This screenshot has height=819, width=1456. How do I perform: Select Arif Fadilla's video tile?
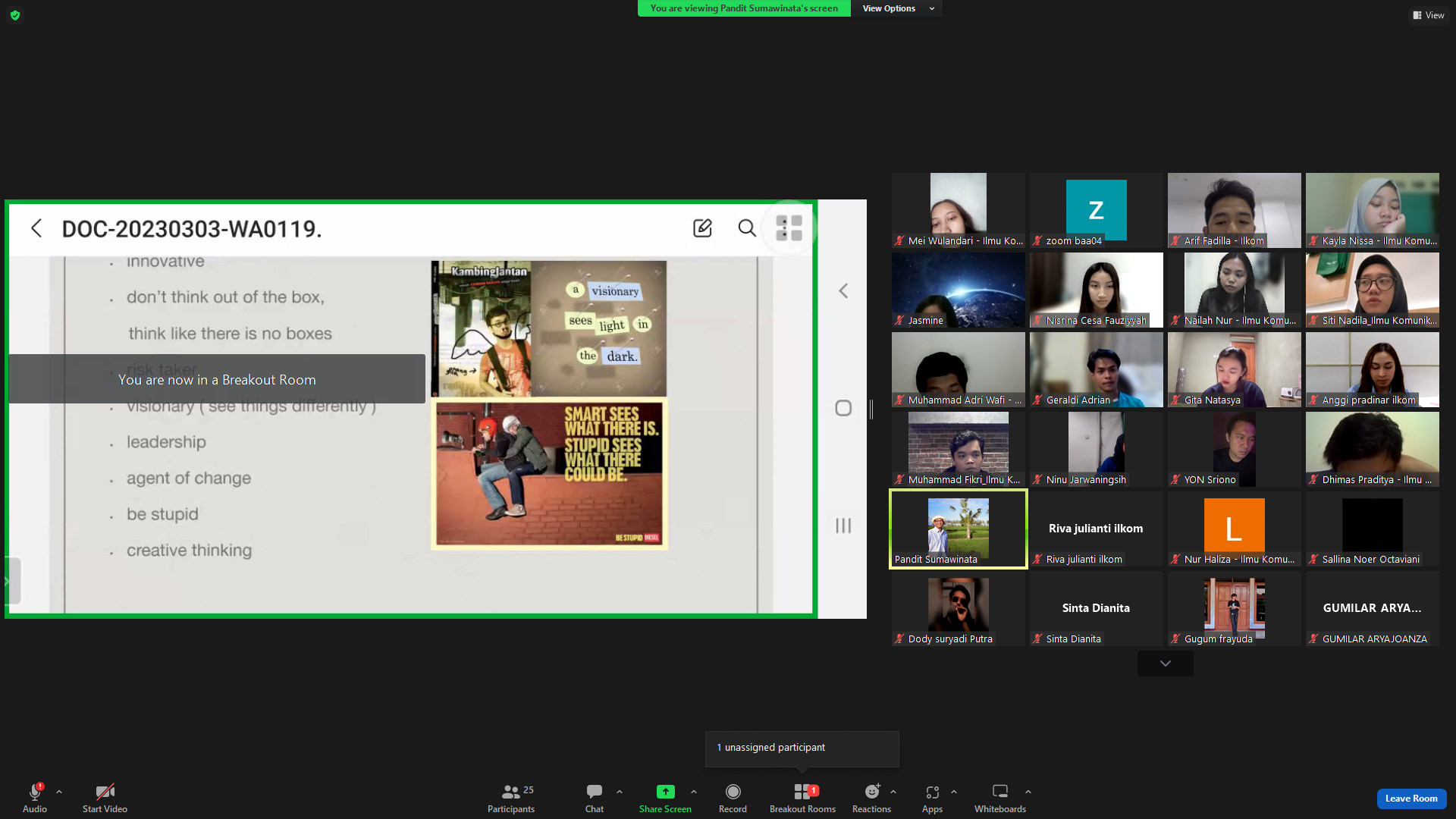[x=1235, y=211]
